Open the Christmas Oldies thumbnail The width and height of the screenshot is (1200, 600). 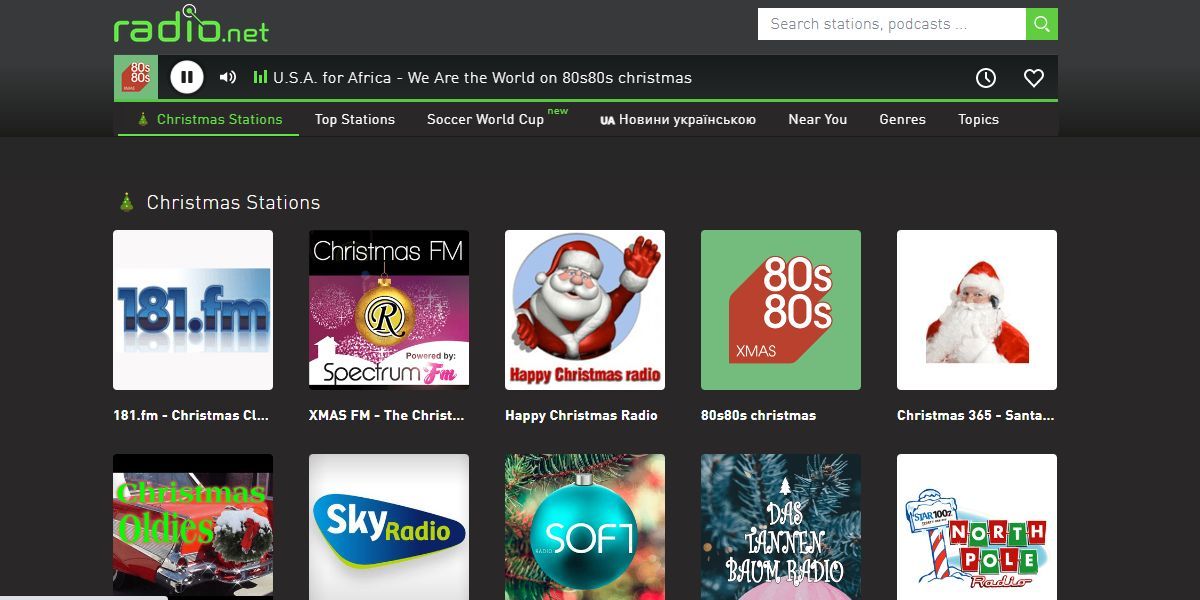coord(193,527)
